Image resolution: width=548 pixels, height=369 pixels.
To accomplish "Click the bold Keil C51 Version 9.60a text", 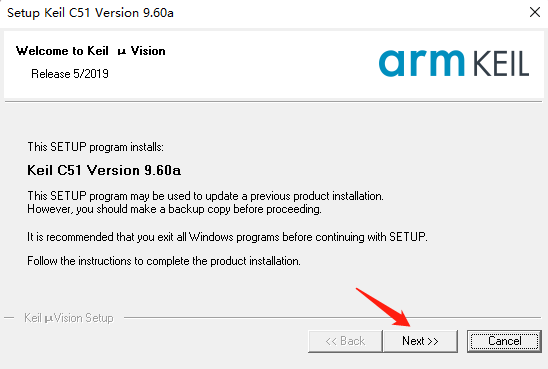I will click(x=104, y=171).
